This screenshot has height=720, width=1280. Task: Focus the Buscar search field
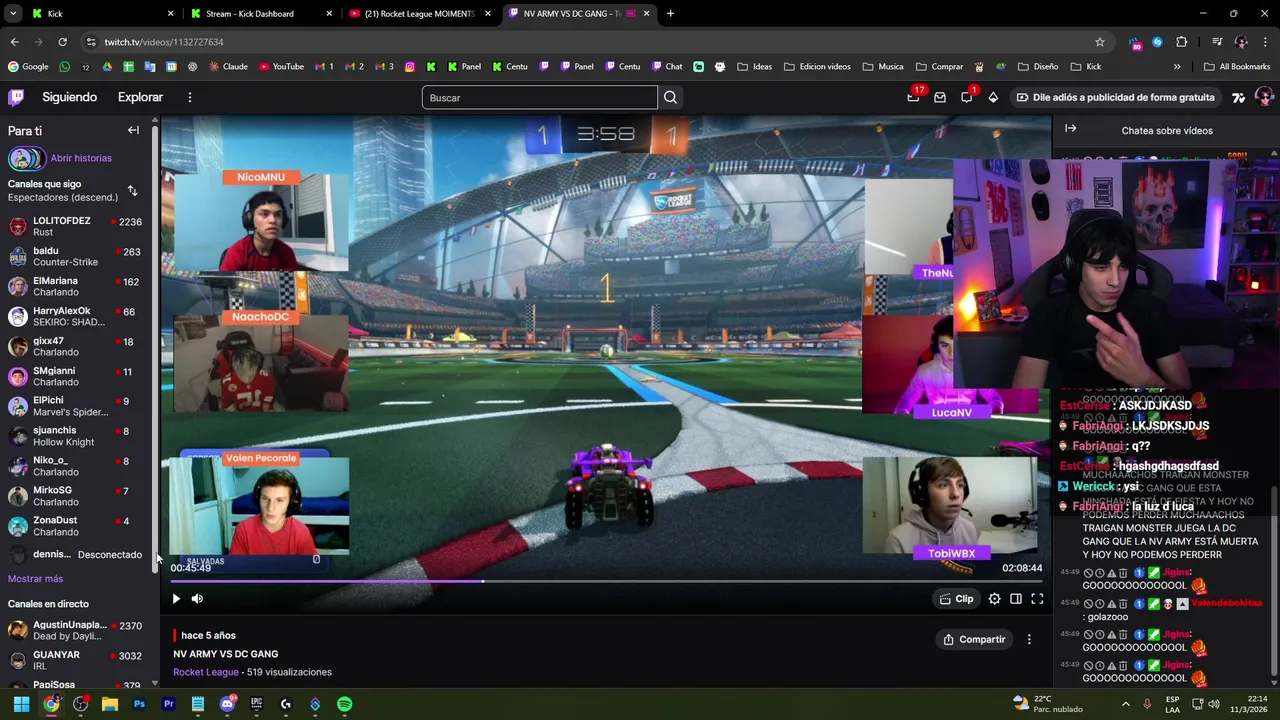pos(540,97)
